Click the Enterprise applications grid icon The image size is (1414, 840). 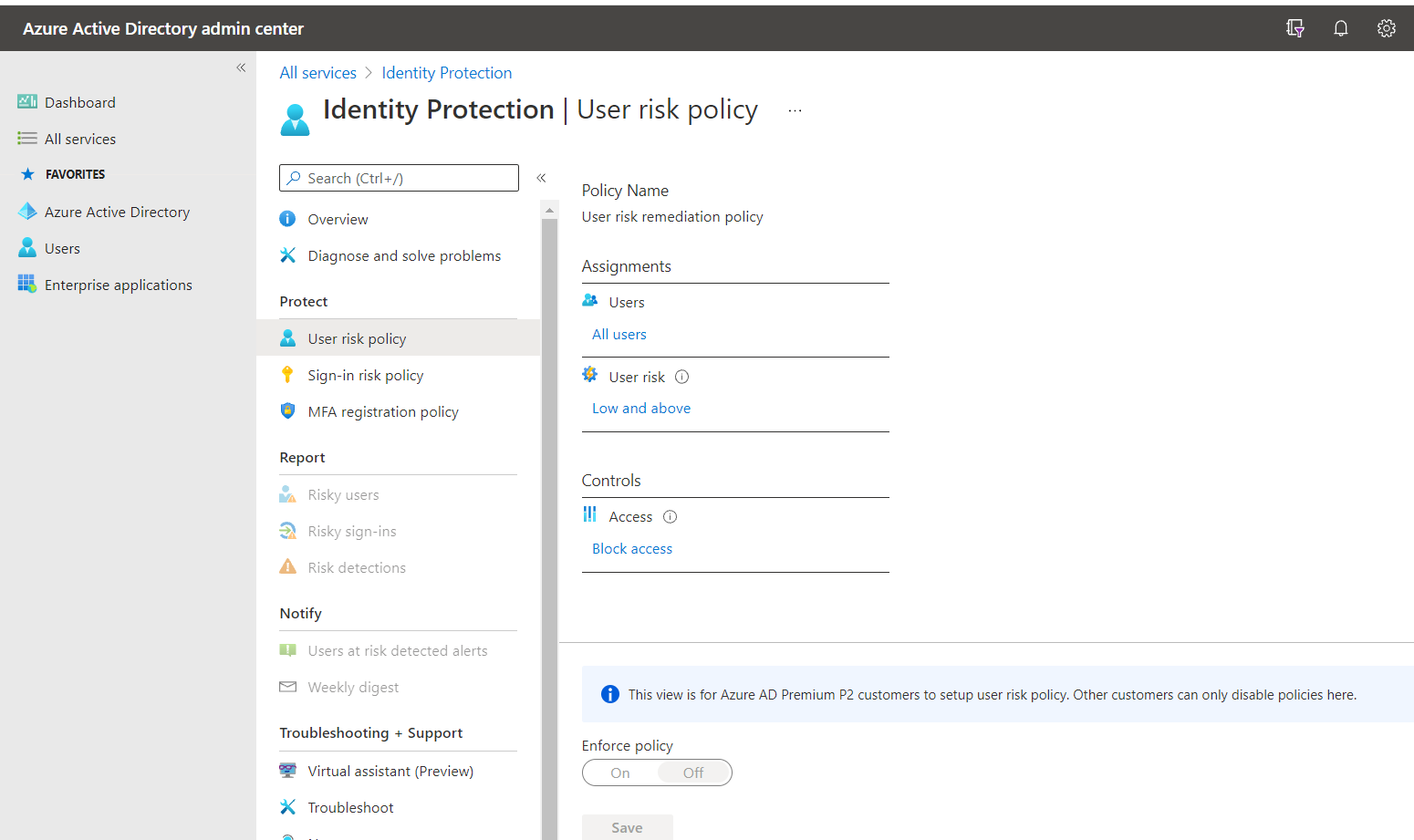pos(27,285)
